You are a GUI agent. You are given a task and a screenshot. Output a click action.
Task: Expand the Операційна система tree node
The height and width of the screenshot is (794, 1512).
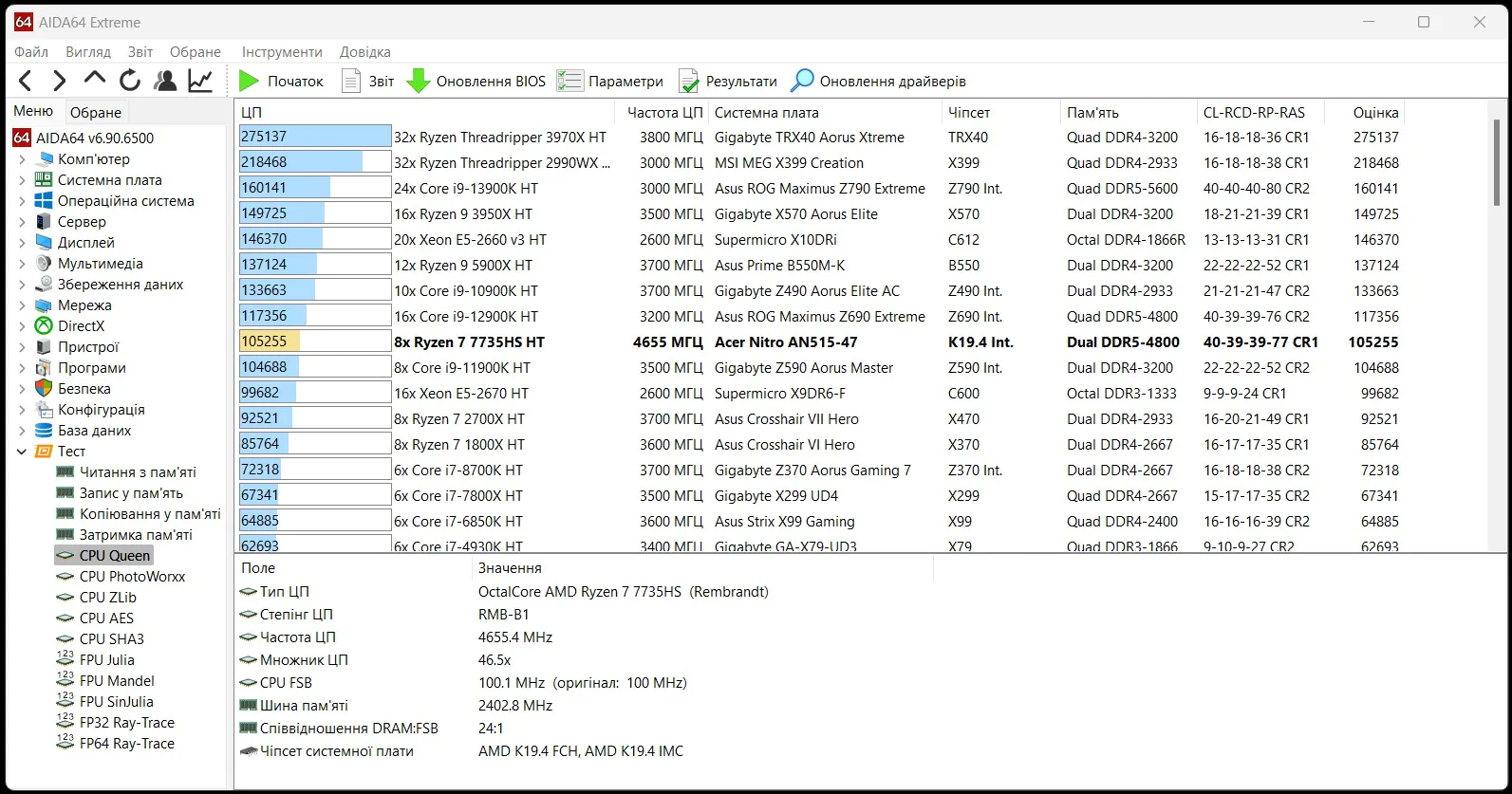tap(22, 201)
